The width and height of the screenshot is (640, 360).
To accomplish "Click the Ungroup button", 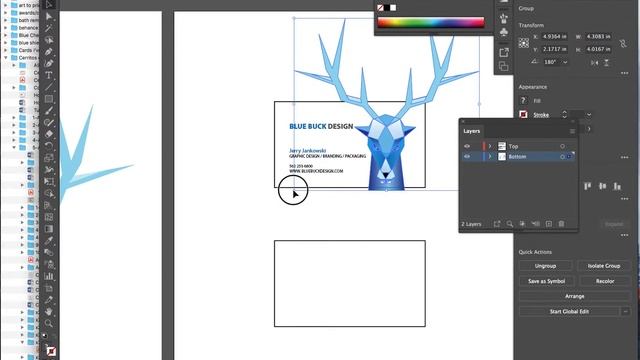I will [545, 266].
